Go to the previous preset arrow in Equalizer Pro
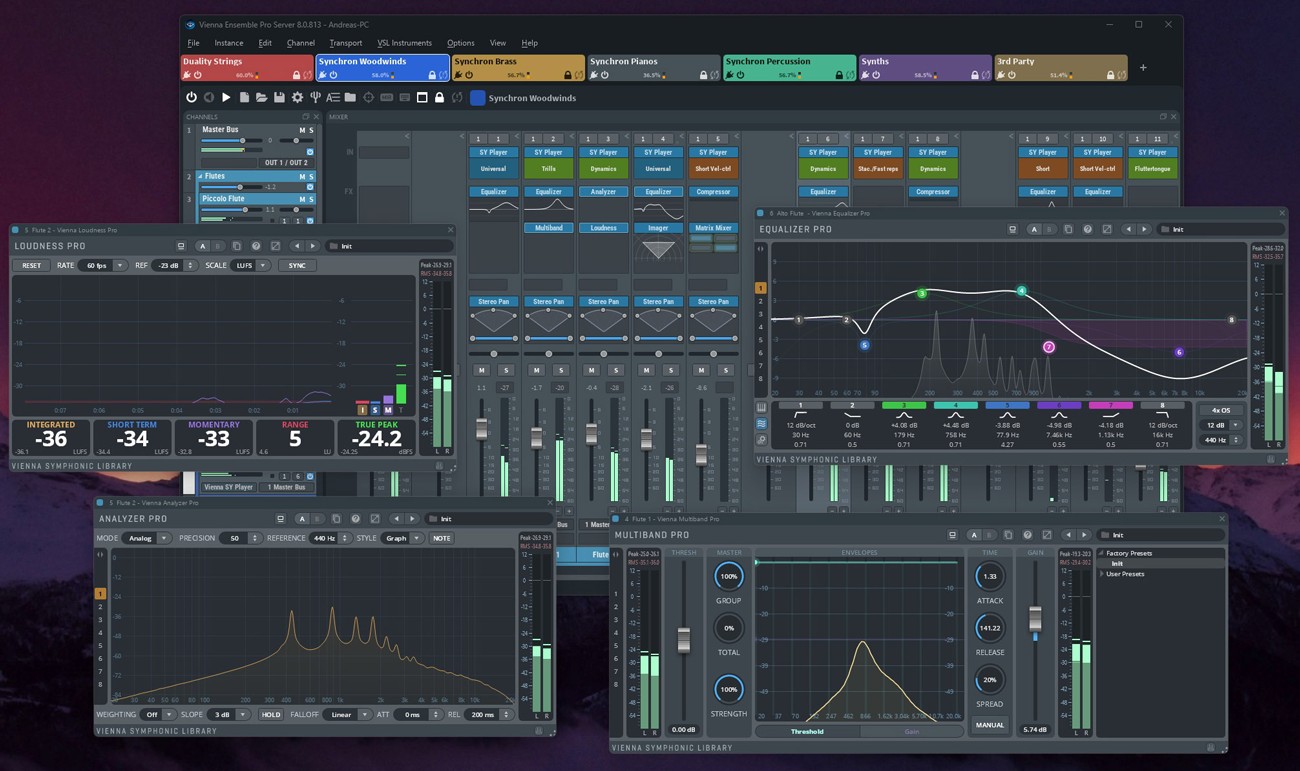 coord(1128,229)
